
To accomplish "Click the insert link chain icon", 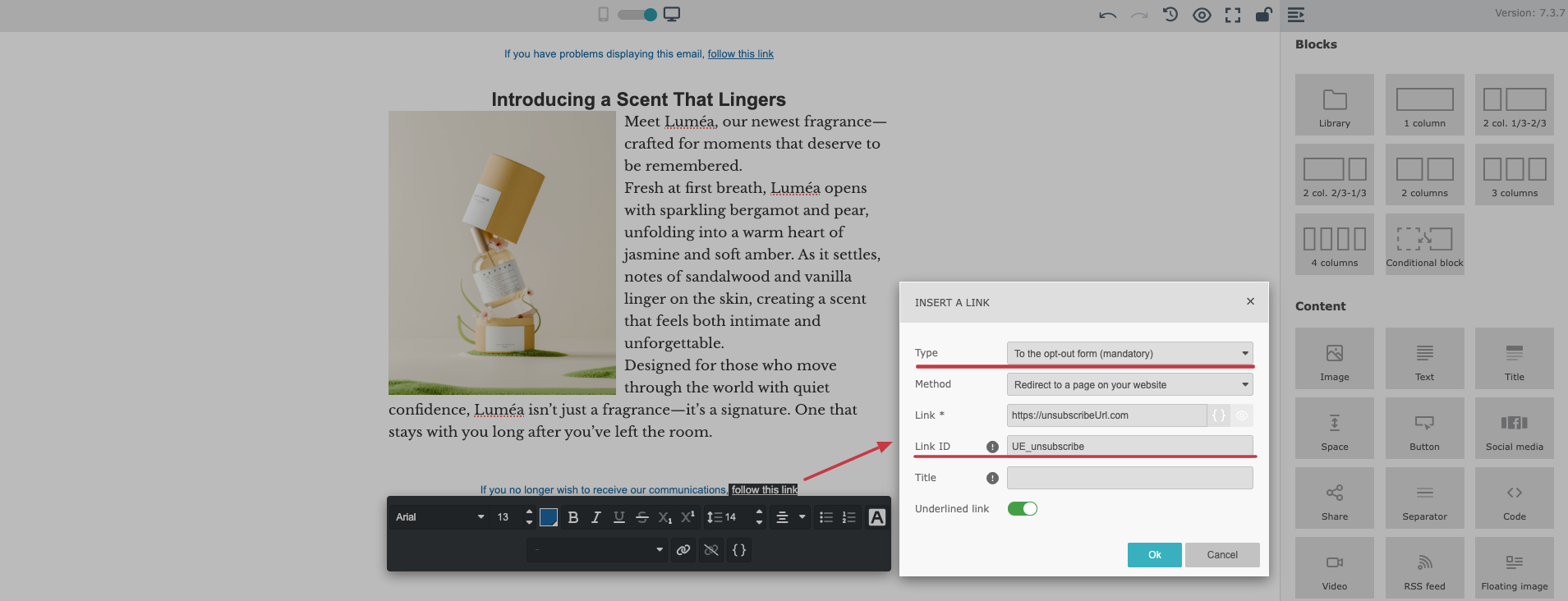I will [683, 550].
